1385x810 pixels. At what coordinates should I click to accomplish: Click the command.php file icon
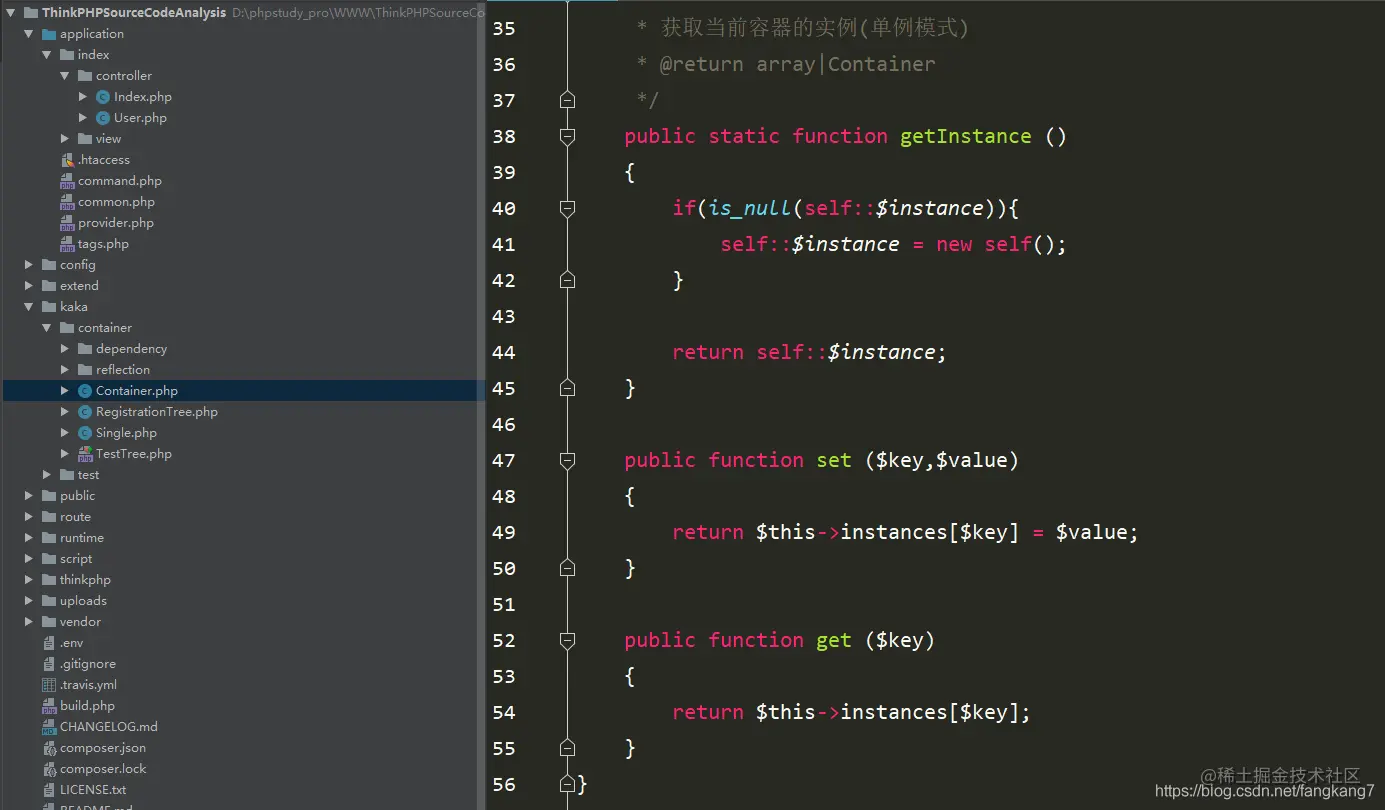coord(67,181)
